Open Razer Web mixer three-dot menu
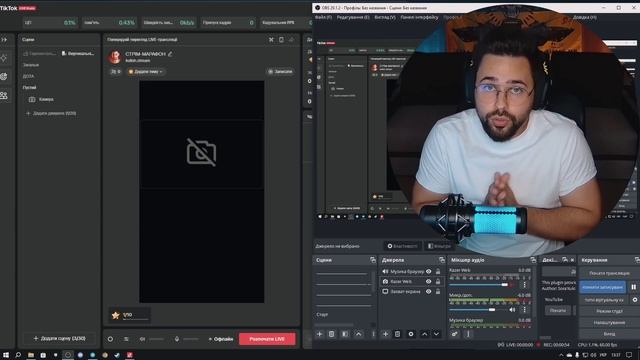640x360 pixels. (524, 284)
